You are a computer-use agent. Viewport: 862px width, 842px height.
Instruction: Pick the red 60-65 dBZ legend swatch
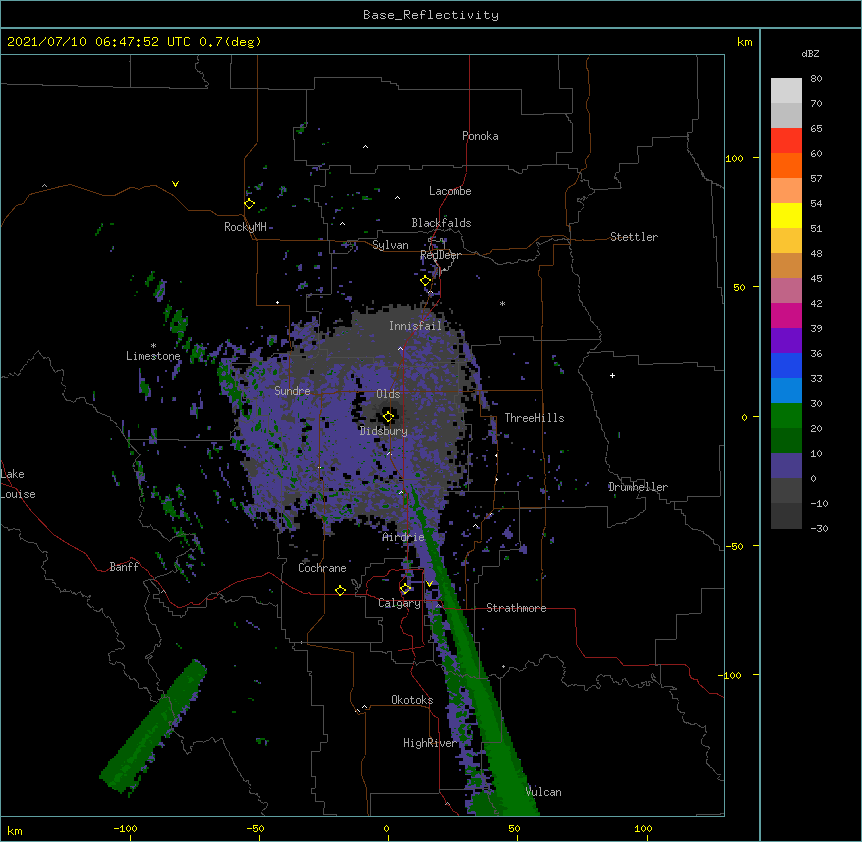coord(786,140)
